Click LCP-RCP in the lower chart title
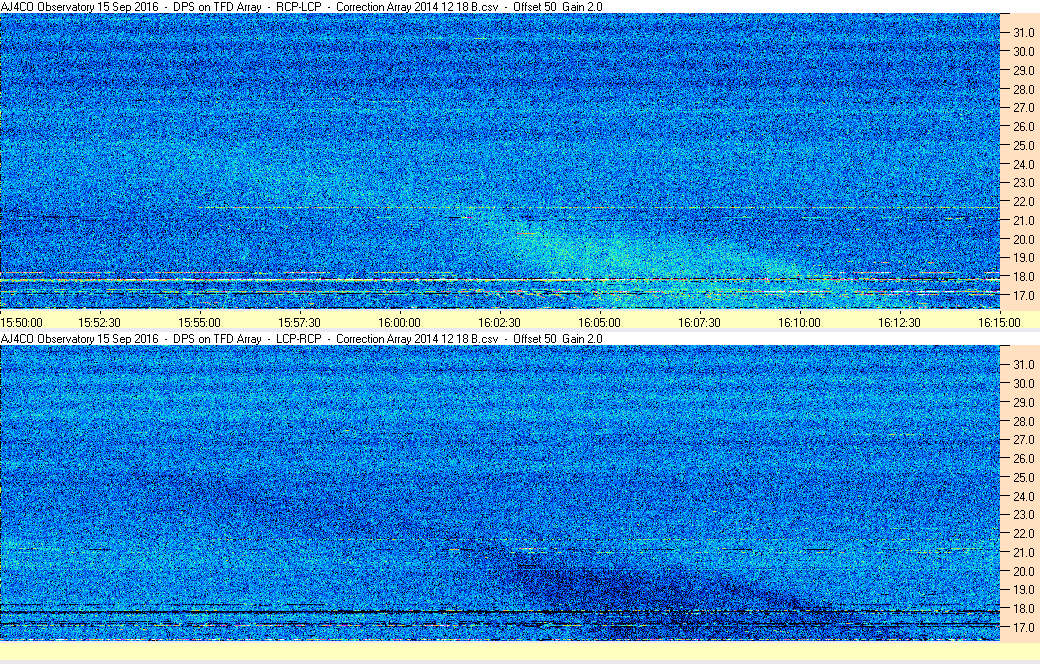This screenshot has height=664, width=1040. (x=298, y=338)
